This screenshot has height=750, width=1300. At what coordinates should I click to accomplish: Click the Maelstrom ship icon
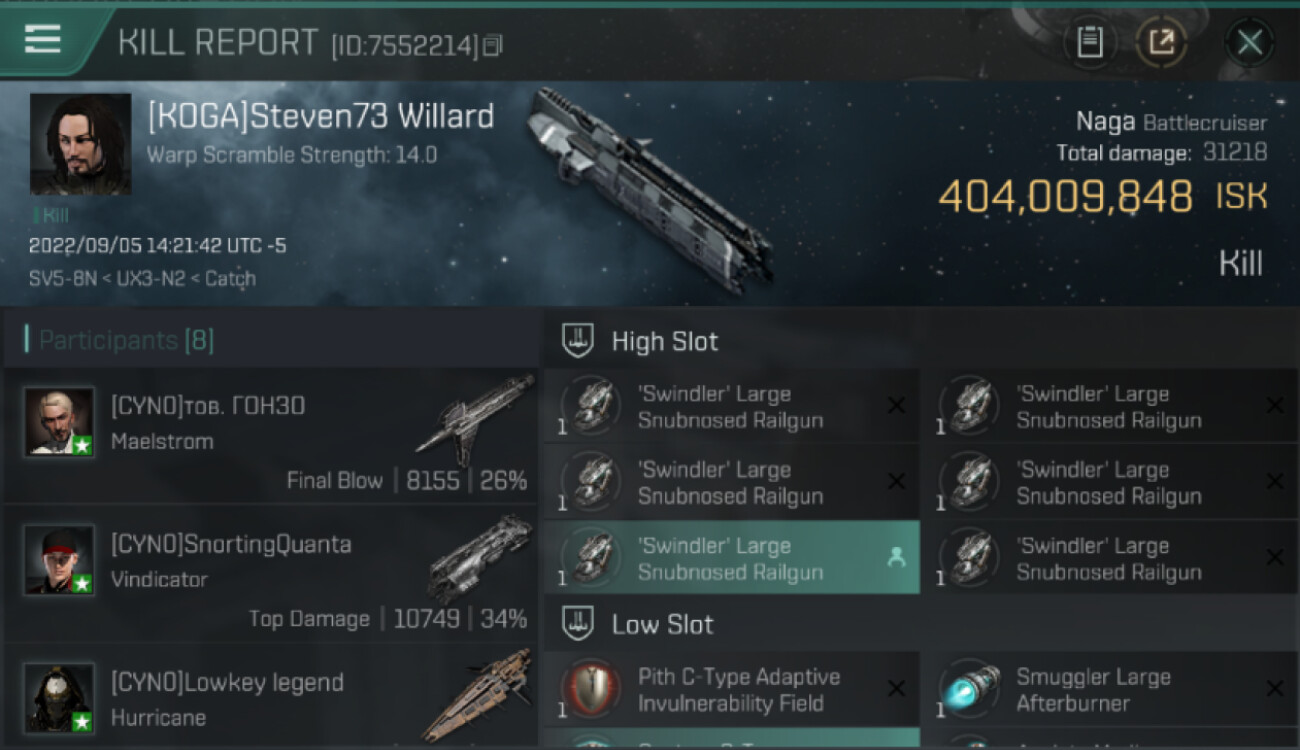point(474,419)
